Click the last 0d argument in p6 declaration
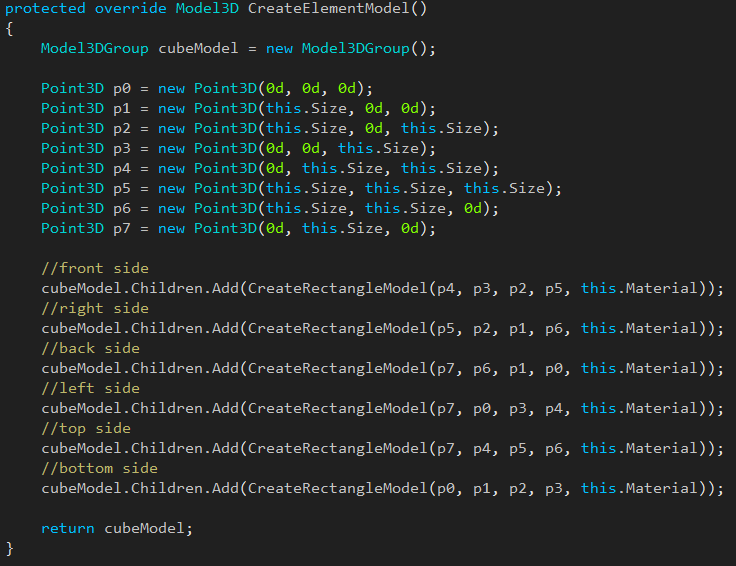The width and height of the screenshot is (736, 566). click(473, 208)
